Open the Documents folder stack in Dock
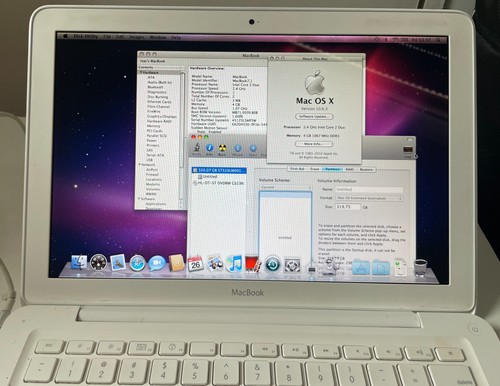The width and height of the screenshot is (500, 386). [x=381, y=267]
